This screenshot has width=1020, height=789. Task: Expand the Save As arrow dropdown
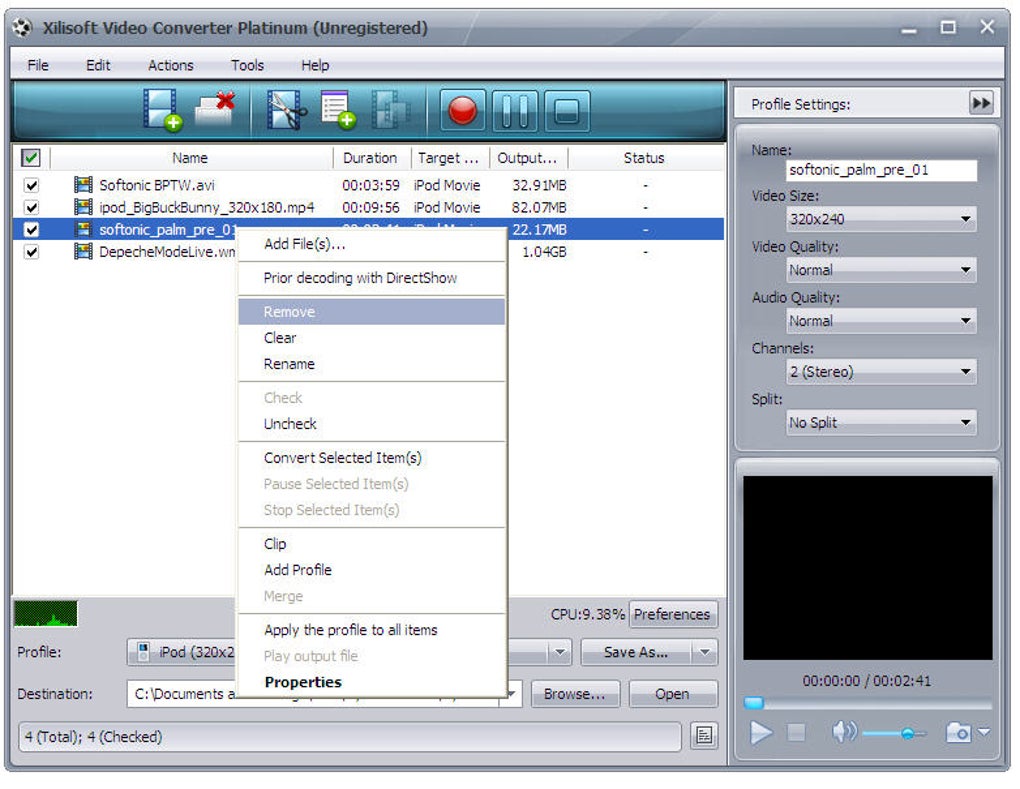pyautogui.click(x=705, y=652)
